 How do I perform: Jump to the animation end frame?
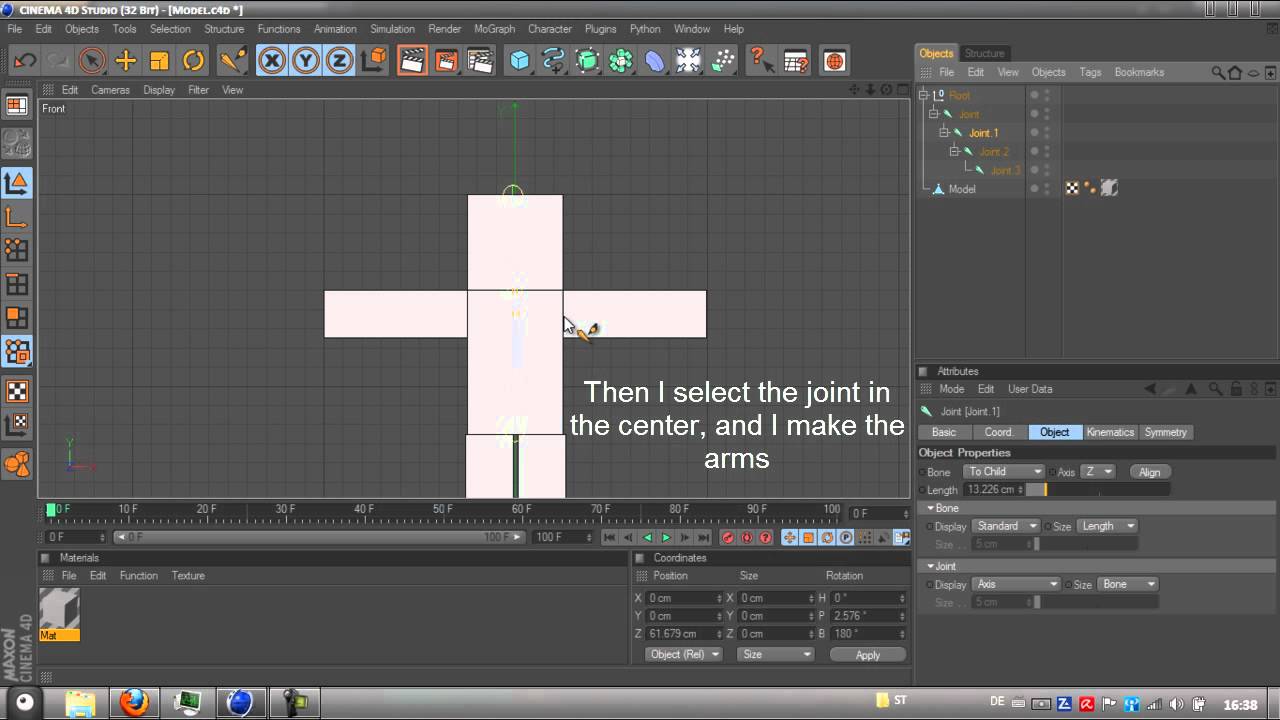704,538
